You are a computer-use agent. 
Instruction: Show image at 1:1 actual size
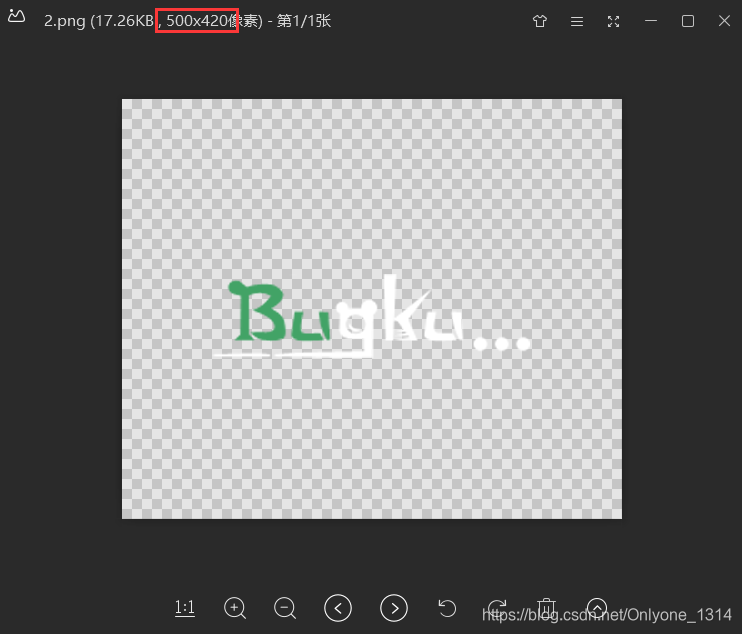(185, 608)
